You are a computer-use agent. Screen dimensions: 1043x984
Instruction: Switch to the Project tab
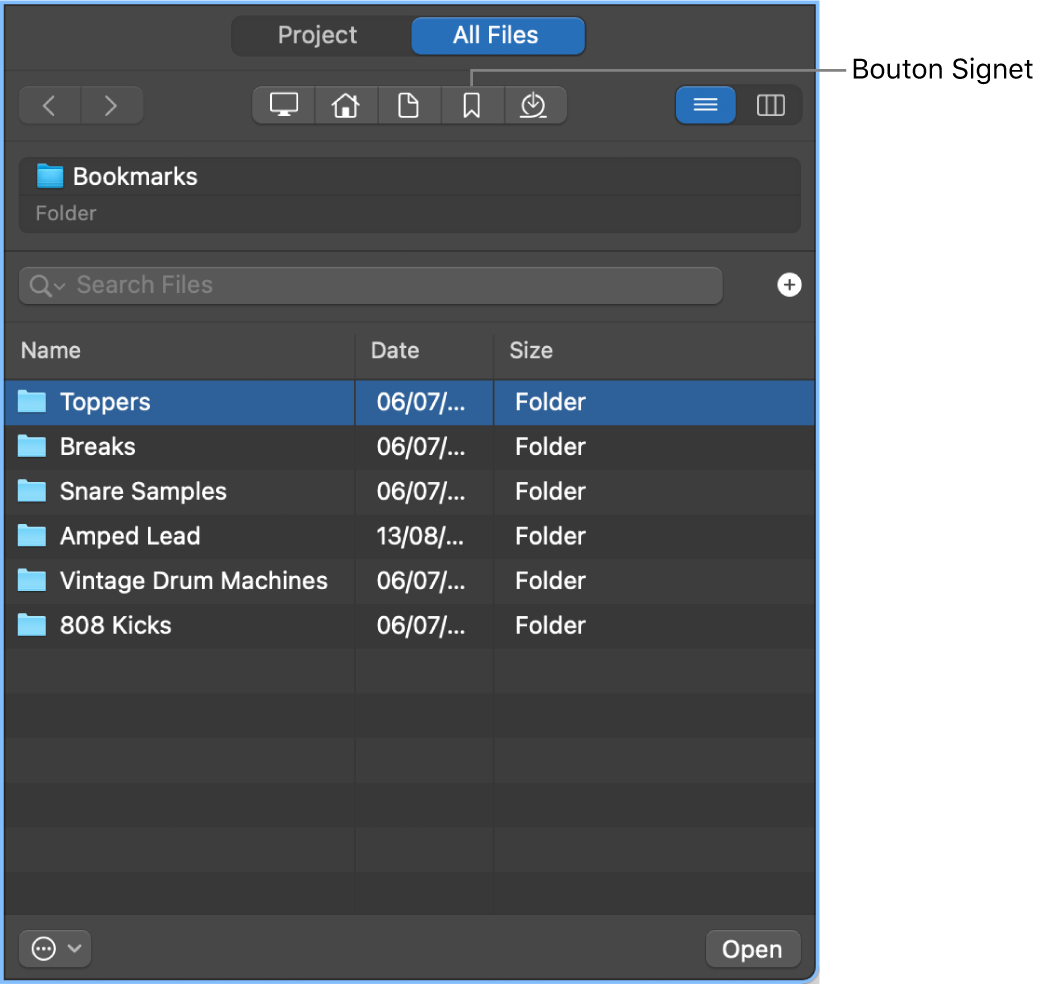coord(318,36)
